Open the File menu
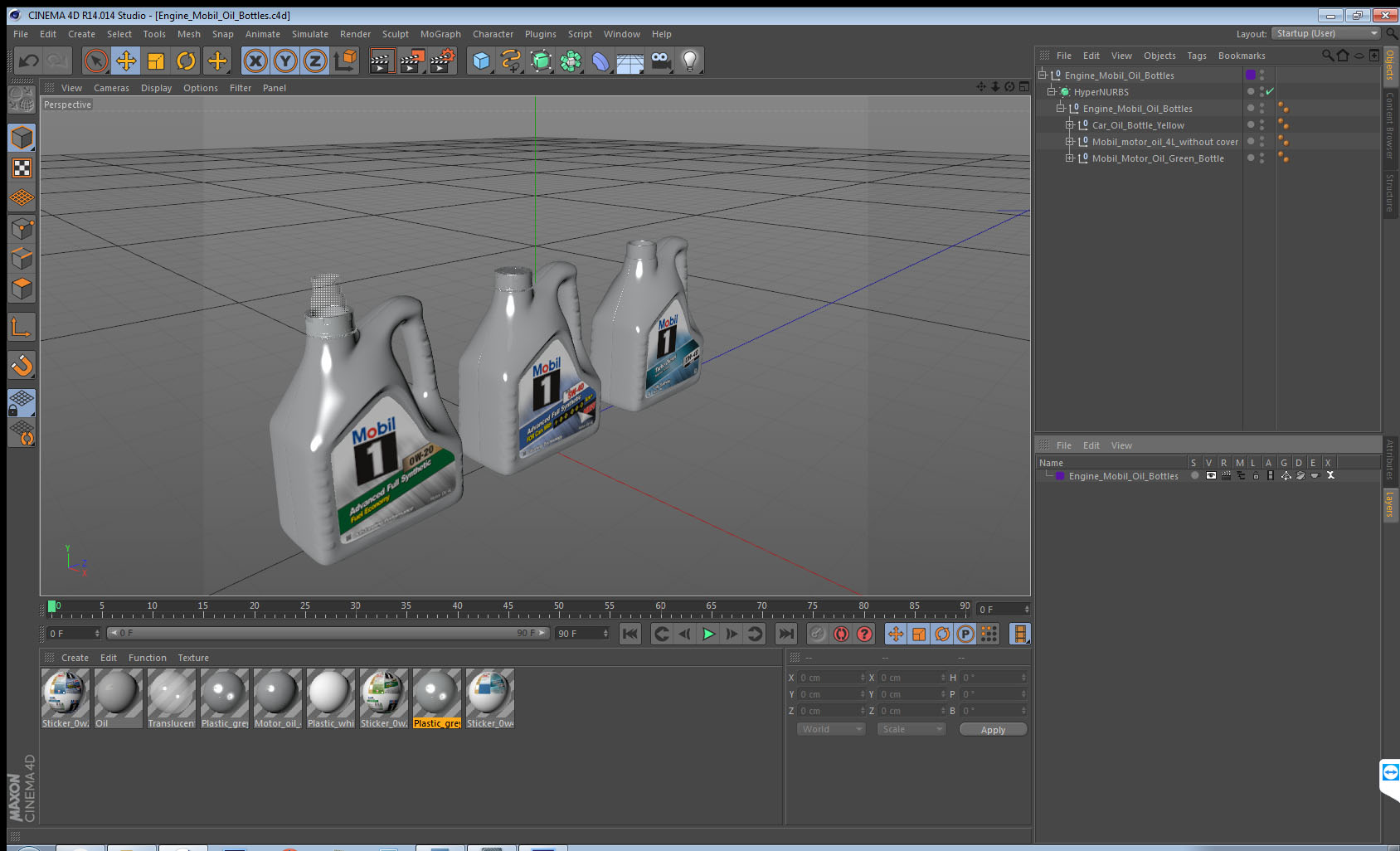Image resolution: width=1400 pixels, height=851 pixels. pyautogui.click(x=21, y=34)
